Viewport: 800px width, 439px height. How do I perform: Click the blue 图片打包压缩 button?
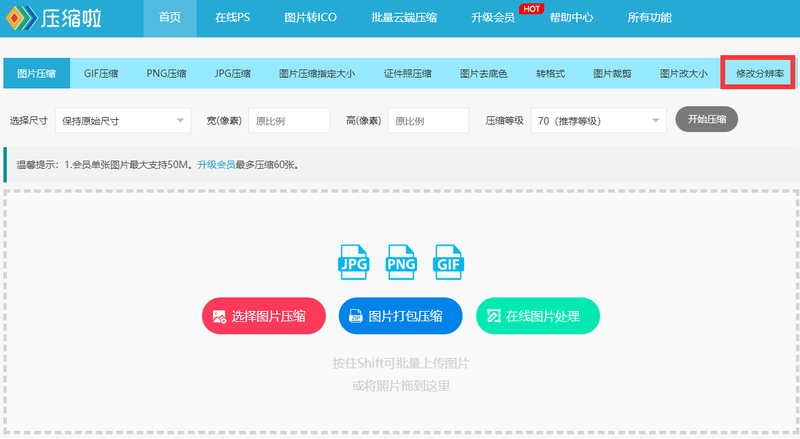pyautogui.click(x=401, y=316)
